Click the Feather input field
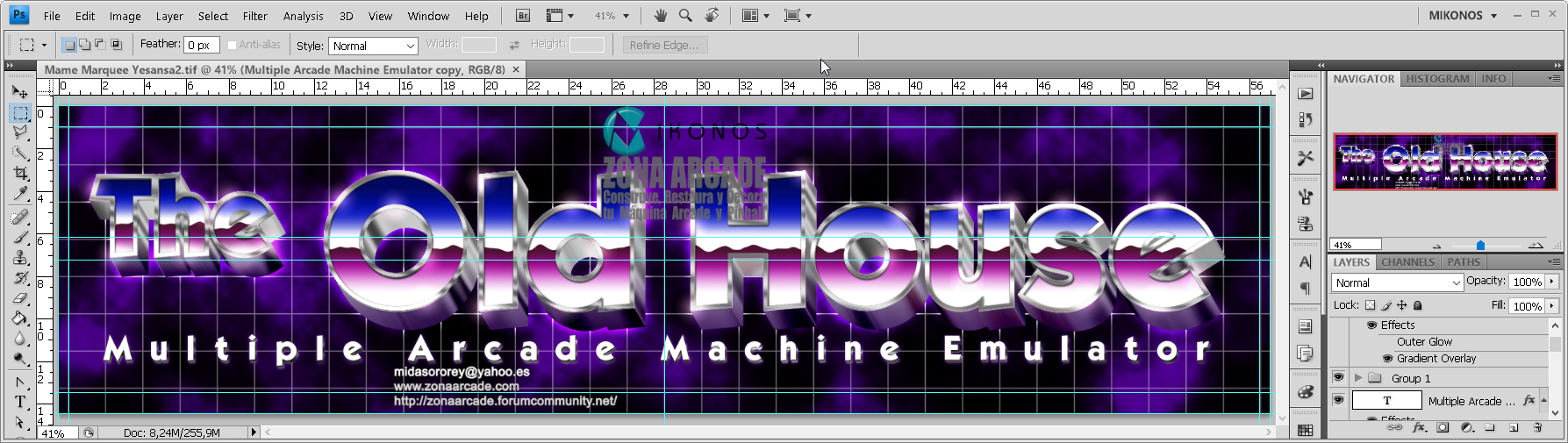Viewport: 1568px width, 443px height. click(202, 45)
